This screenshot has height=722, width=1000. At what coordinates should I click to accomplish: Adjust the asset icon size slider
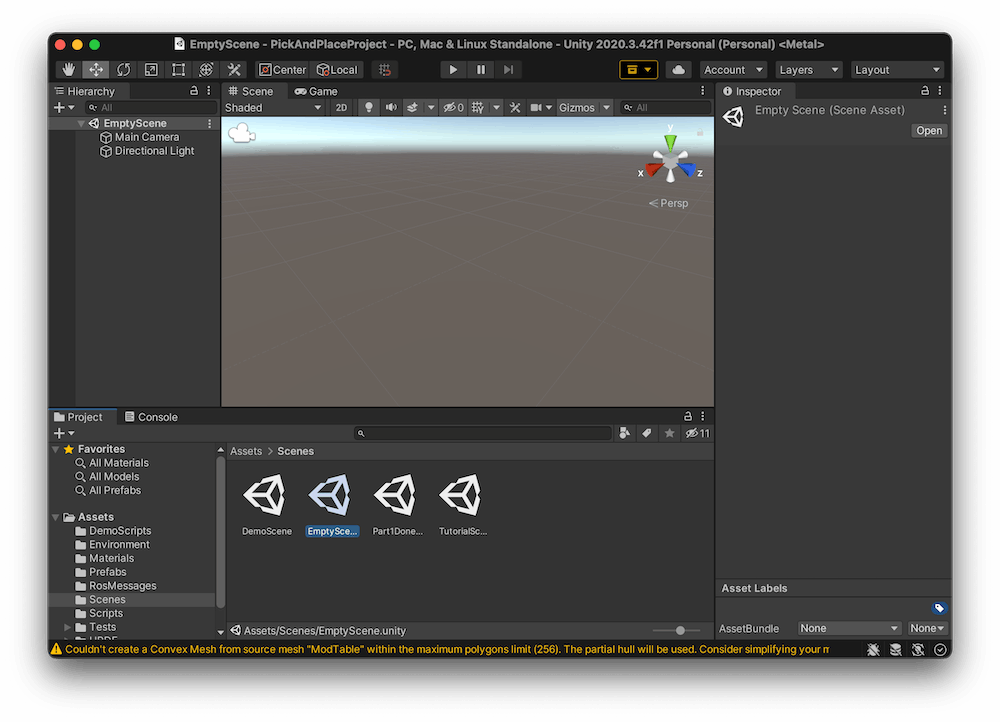coord(680,630)
